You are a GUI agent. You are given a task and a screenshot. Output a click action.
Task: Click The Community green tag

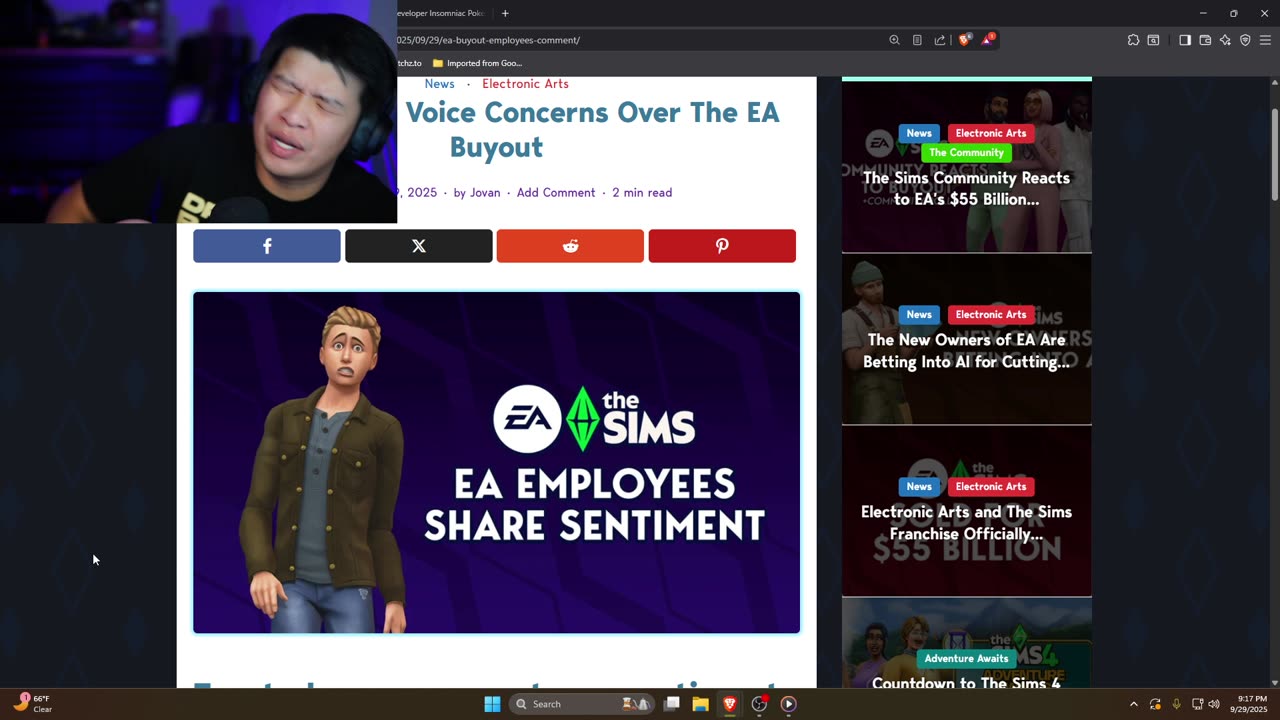tap(966, 152)
